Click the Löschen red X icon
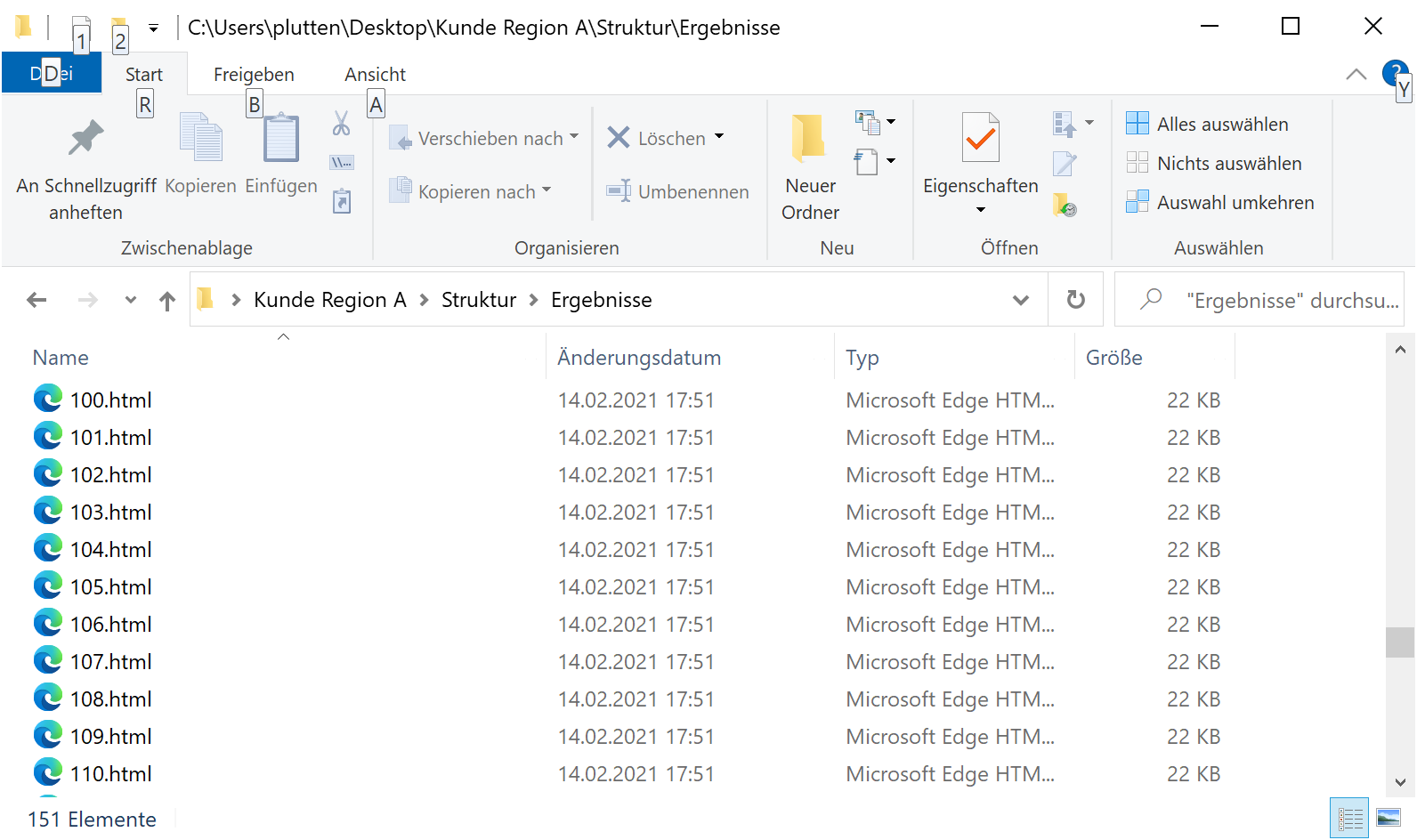The image size is (1417, 840). tap(619, 137)
